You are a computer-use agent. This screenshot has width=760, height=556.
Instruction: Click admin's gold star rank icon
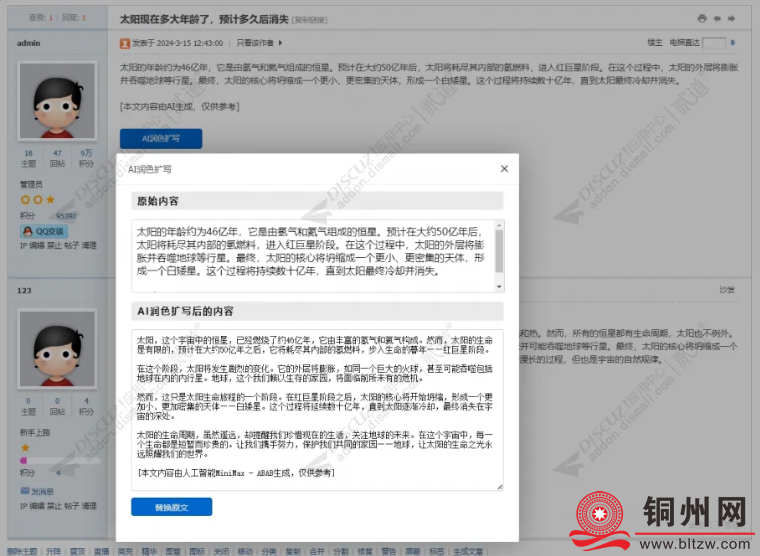[50, 199]
